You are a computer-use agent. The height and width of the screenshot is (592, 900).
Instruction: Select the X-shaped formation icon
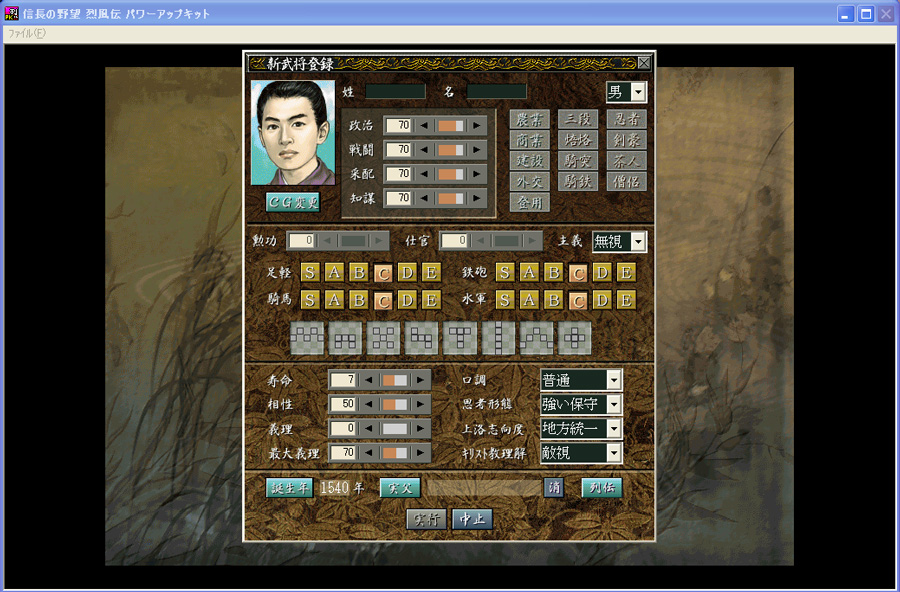coord(383,338)
